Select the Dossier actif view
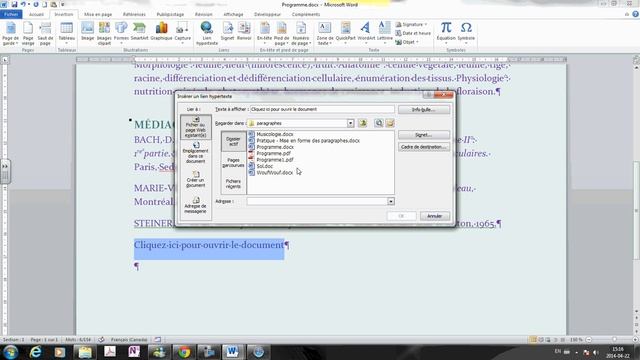The width and height of the screenshot is (640, 360). coord(233,141)
